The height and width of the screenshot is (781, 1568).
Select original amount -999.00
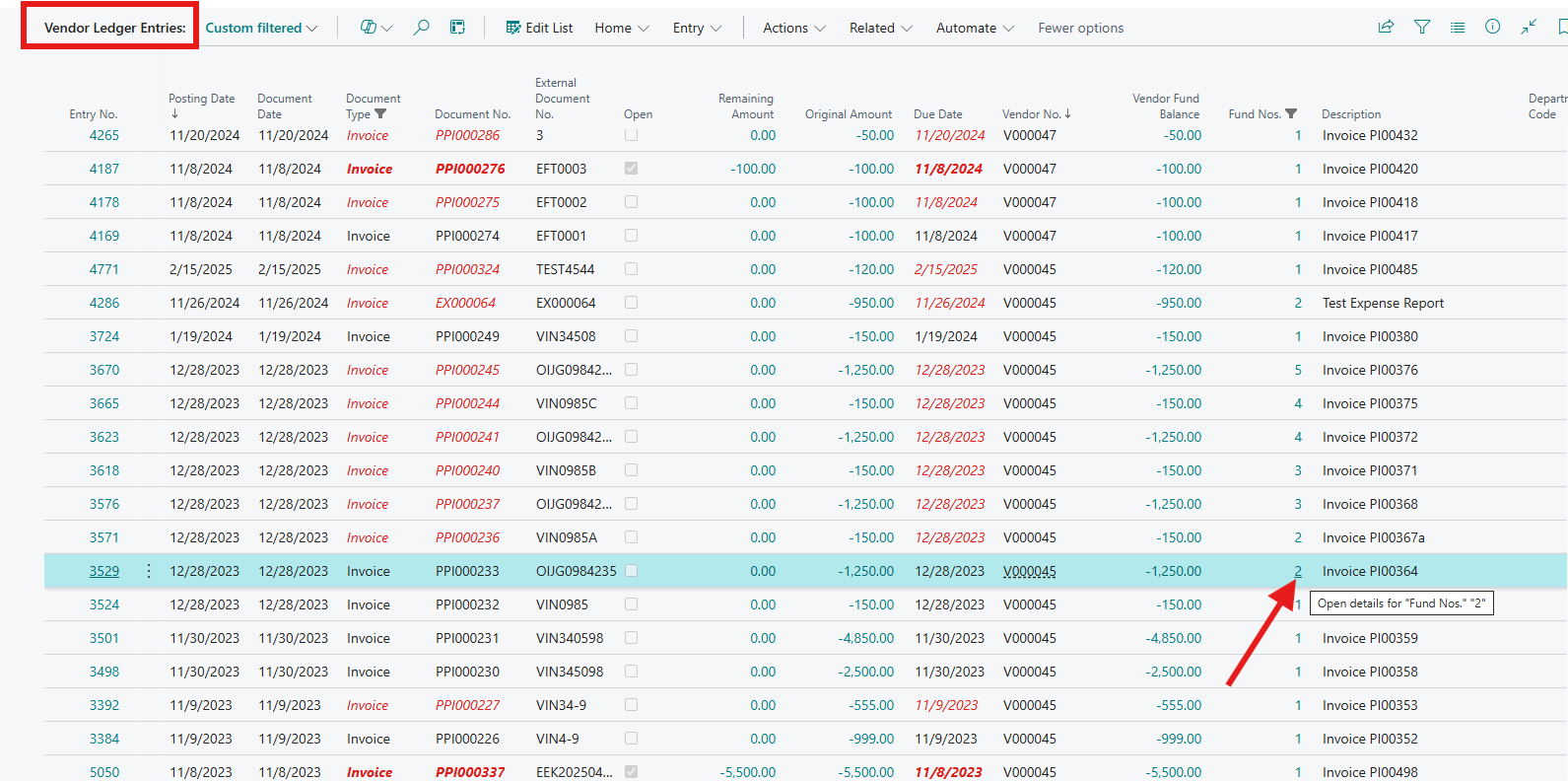[871, 739]
